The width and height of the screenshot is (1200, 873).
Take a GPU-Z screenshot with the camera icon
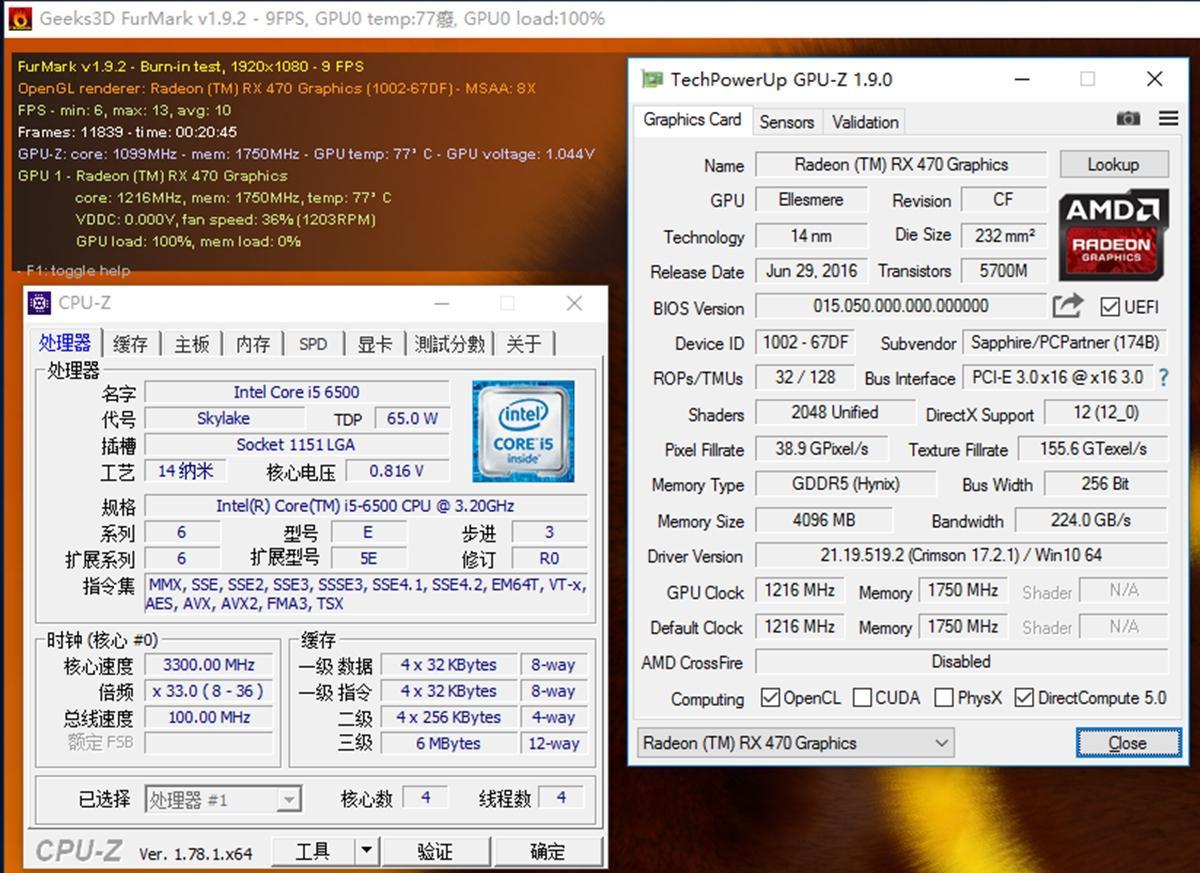click(x=1128, y=119)
